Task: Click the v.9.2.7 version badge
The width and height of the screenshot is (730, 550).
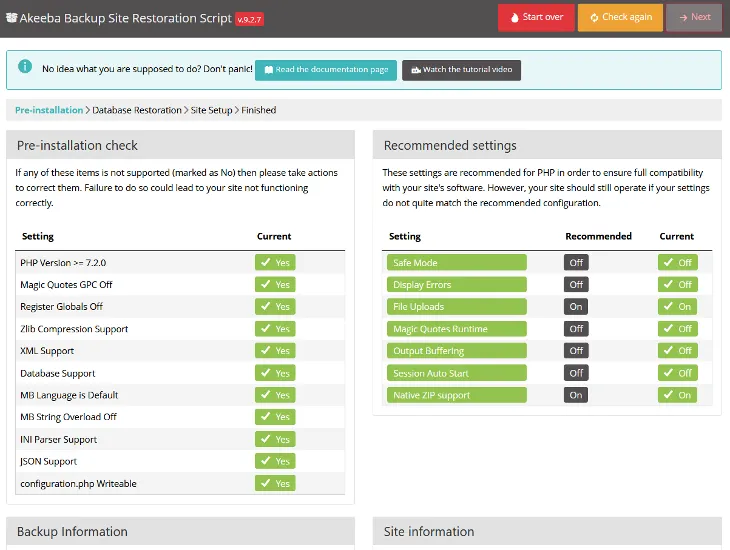Action: (x=249, y=18)
